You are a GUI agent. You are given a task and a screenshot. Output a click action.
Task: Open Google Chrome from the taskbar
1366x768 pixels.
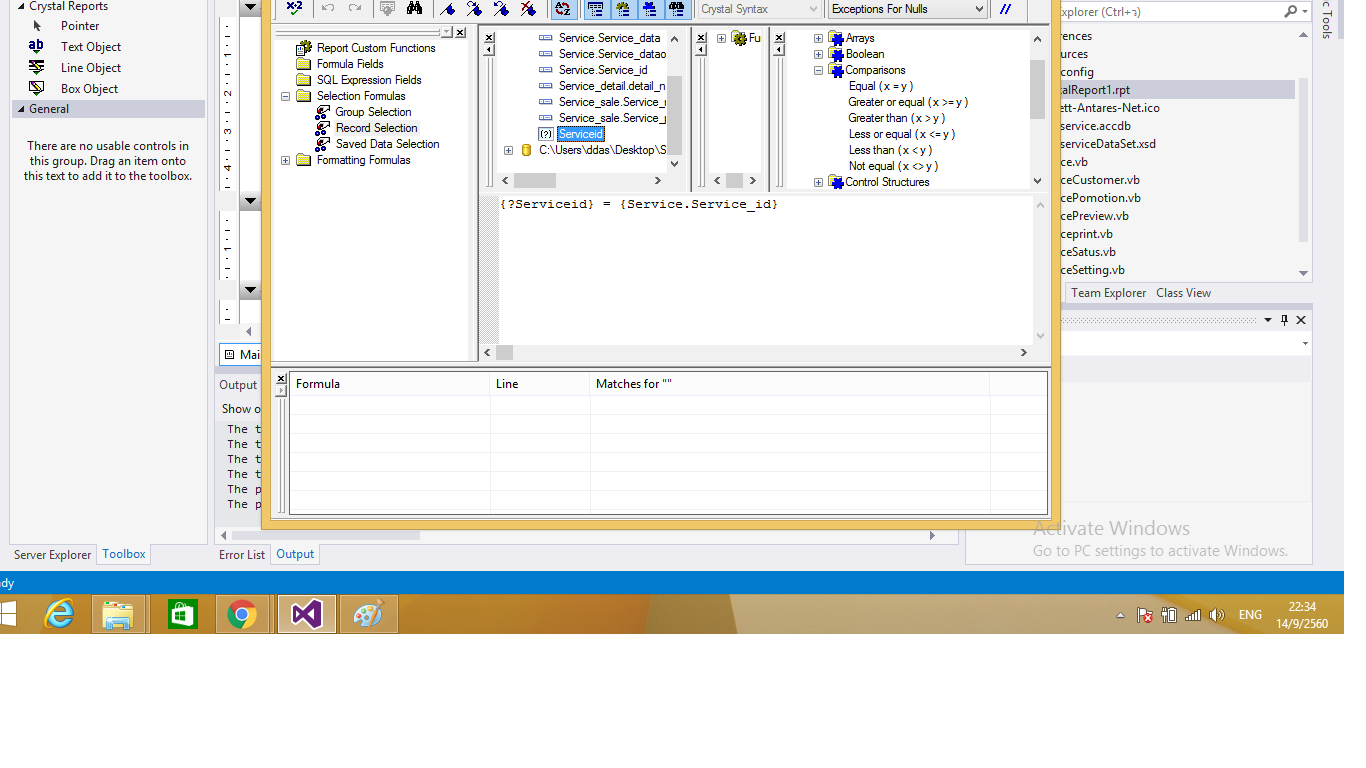242,614
